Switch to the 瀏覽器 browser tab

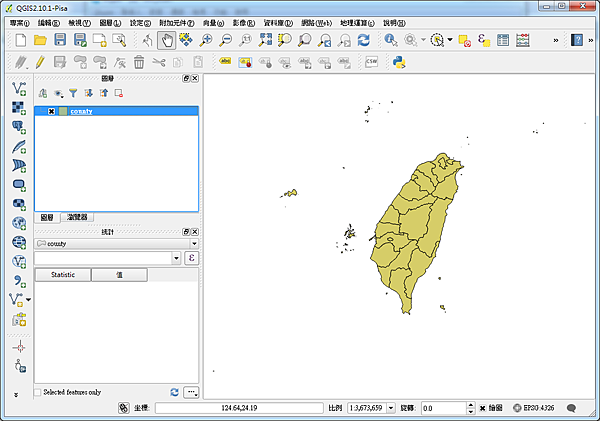(x=76, y=217)
